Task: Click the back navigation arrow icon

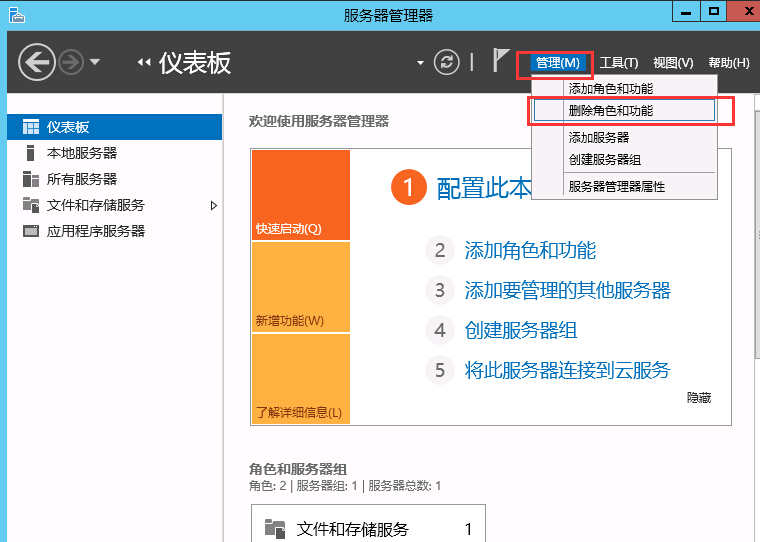Action: [36, 62]
